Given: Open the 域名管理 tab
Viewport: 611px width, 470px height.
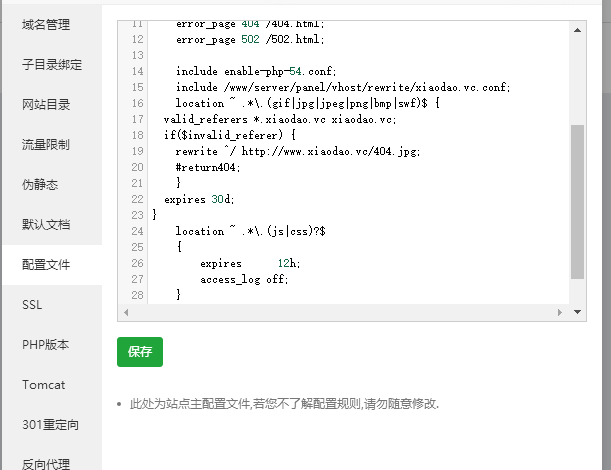Looking at the screenshot, I should pos(46,23).
